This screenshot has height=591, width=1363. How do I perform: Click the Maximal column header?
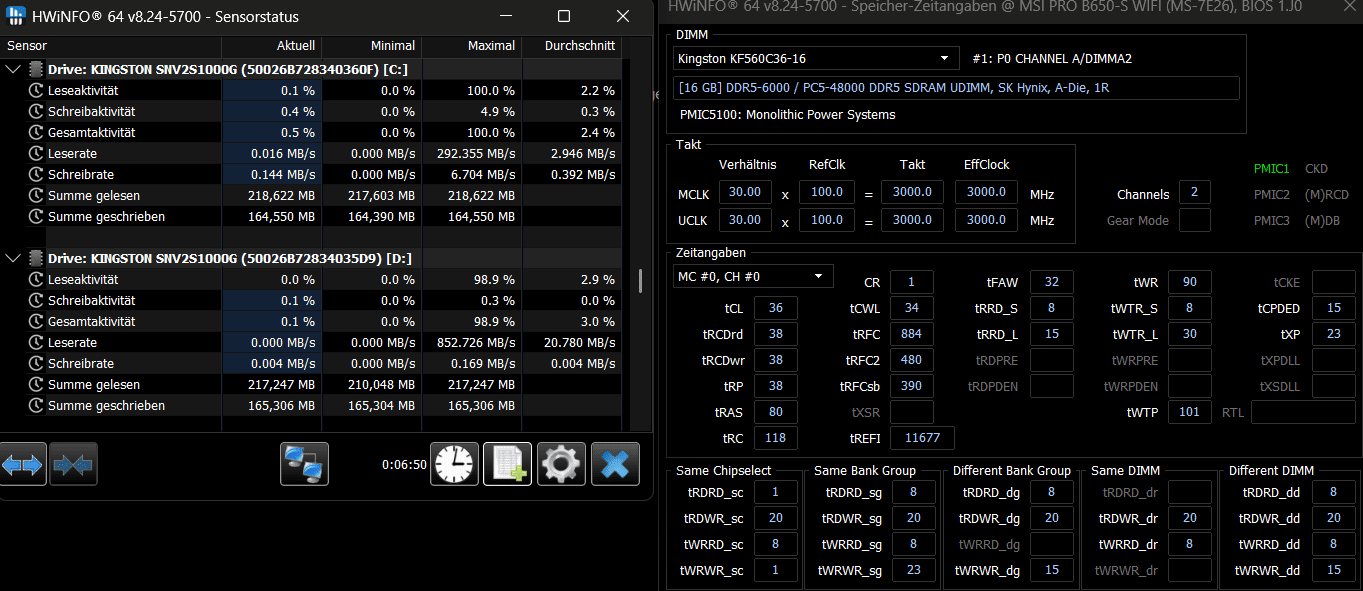pos(472,46)
